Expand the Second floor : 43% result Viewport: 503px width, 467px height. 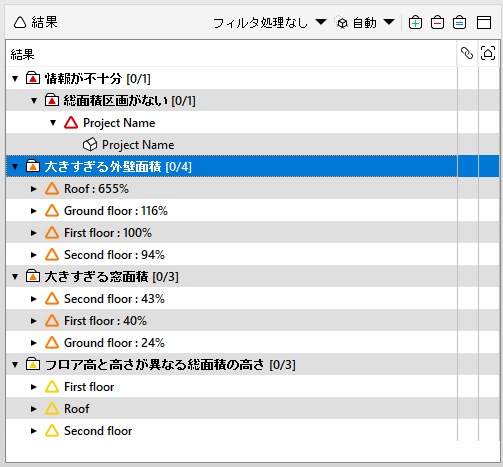coord(33,299)
